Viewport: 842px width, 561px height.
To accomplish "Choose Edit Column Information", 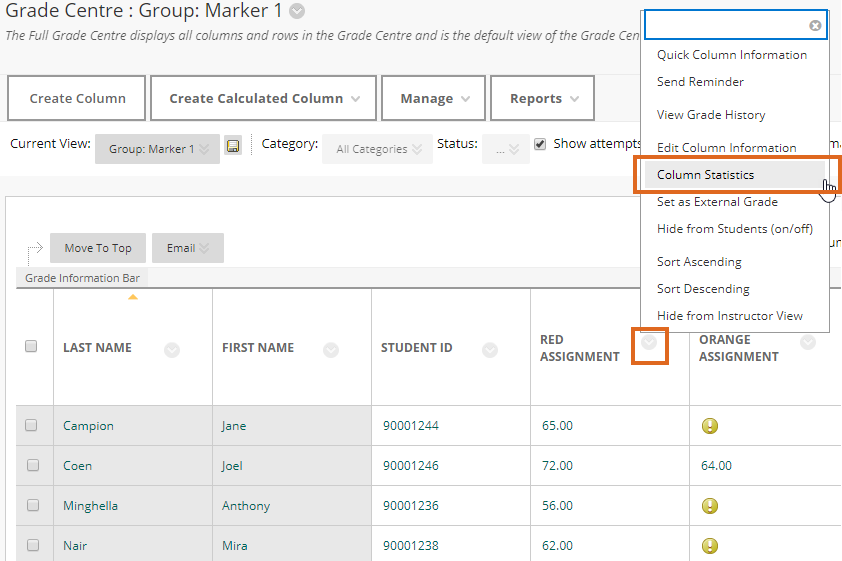I will pyautogui.click(x=727, y=148).
